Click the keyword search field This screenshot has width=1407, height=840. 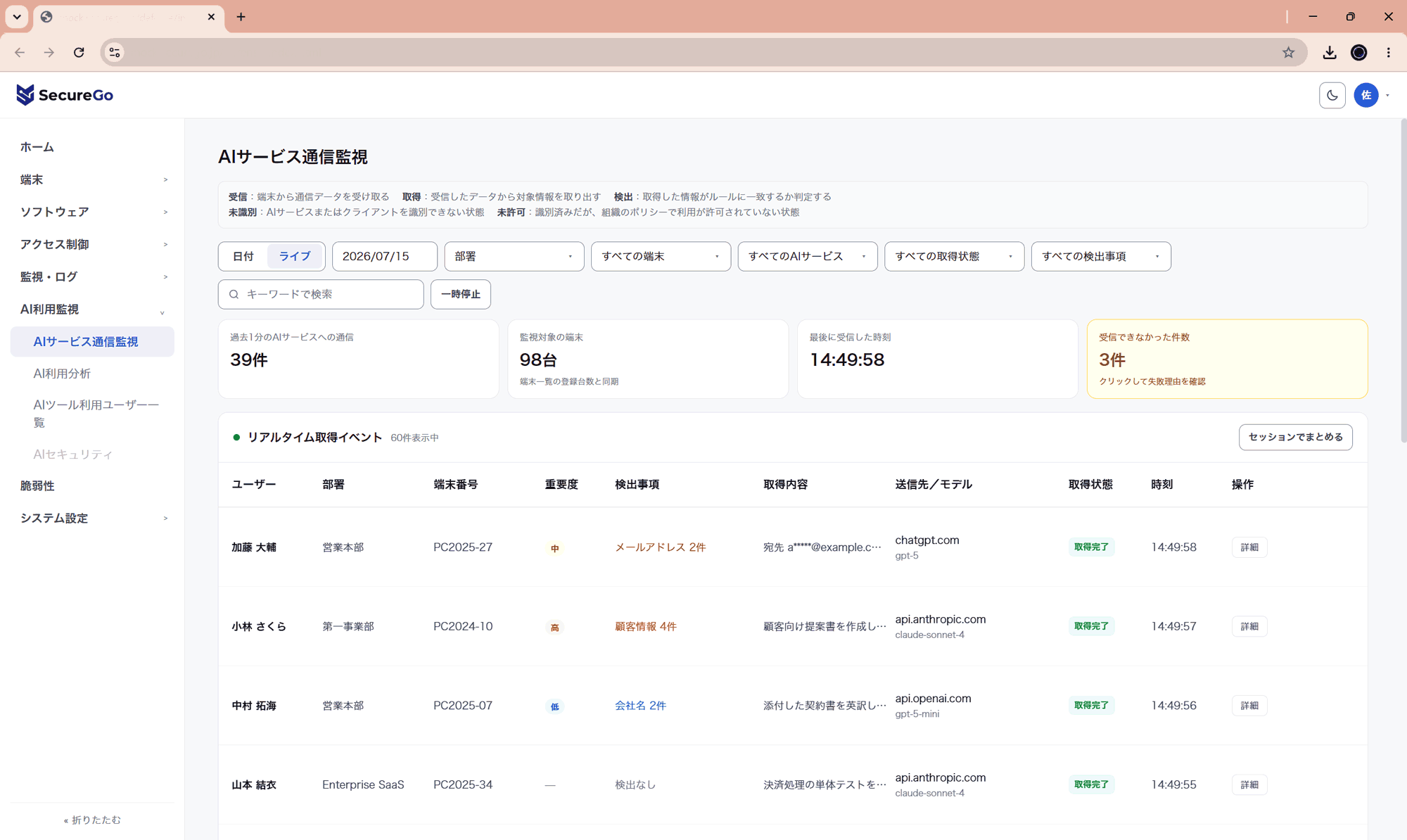tap(321, 294)
